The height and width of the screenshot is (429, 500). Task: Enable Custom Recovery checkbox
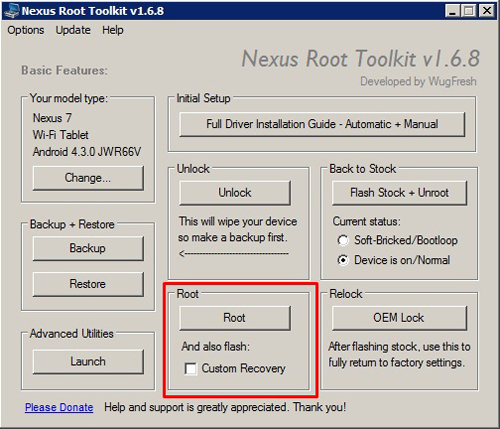(x=191, y=369)
